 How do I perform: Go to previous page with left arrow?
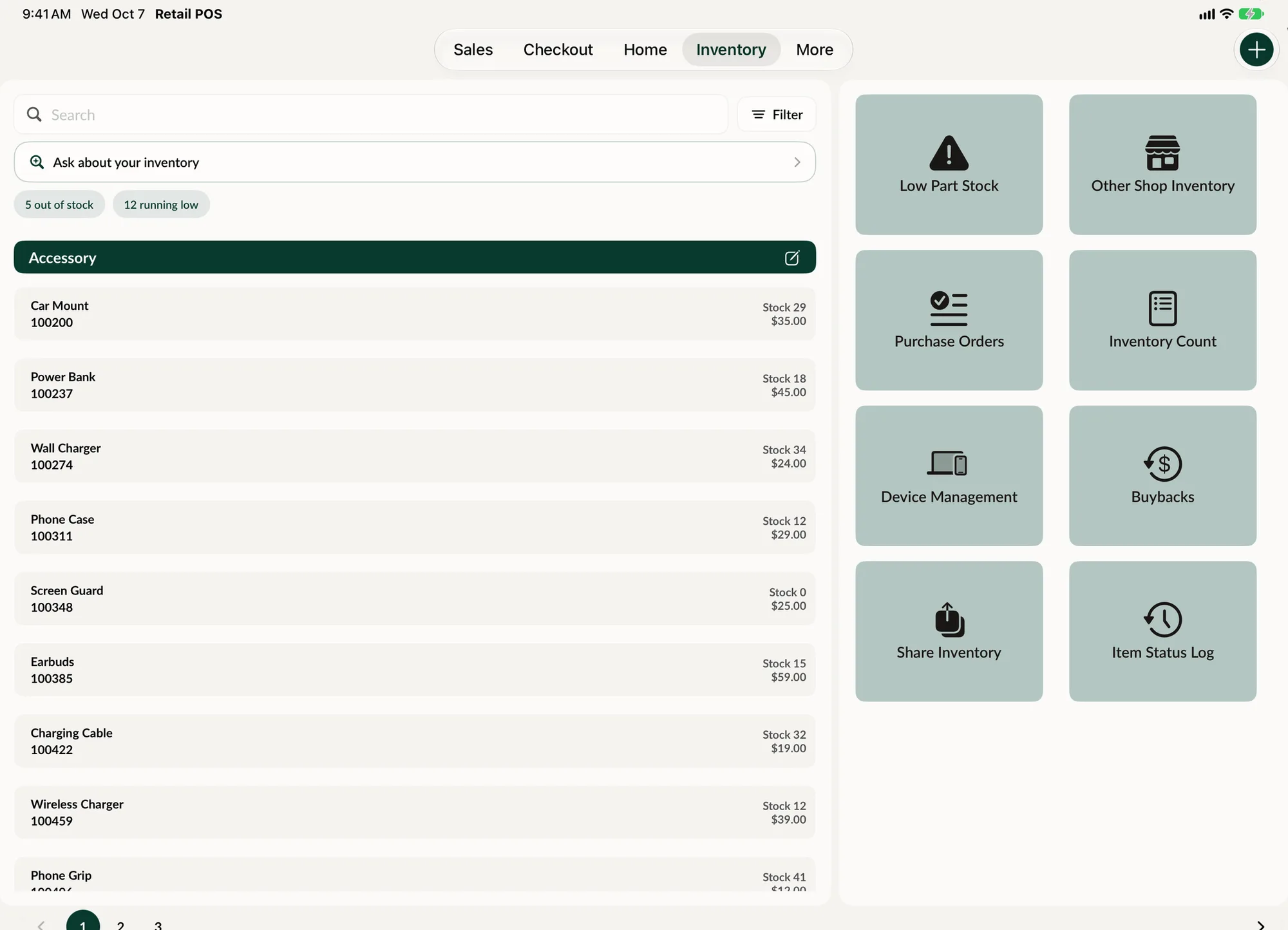(41, 925)
